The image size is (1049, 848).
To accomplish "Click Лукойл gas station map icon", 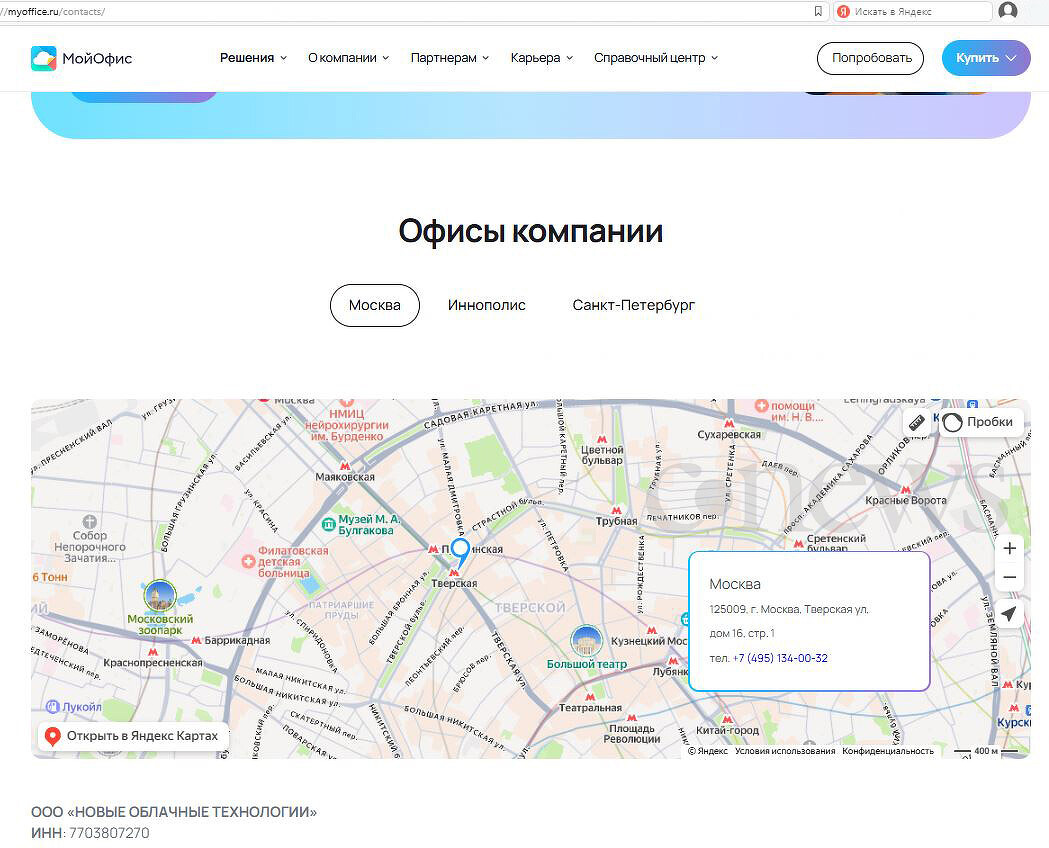I will [x=53, y=706].
